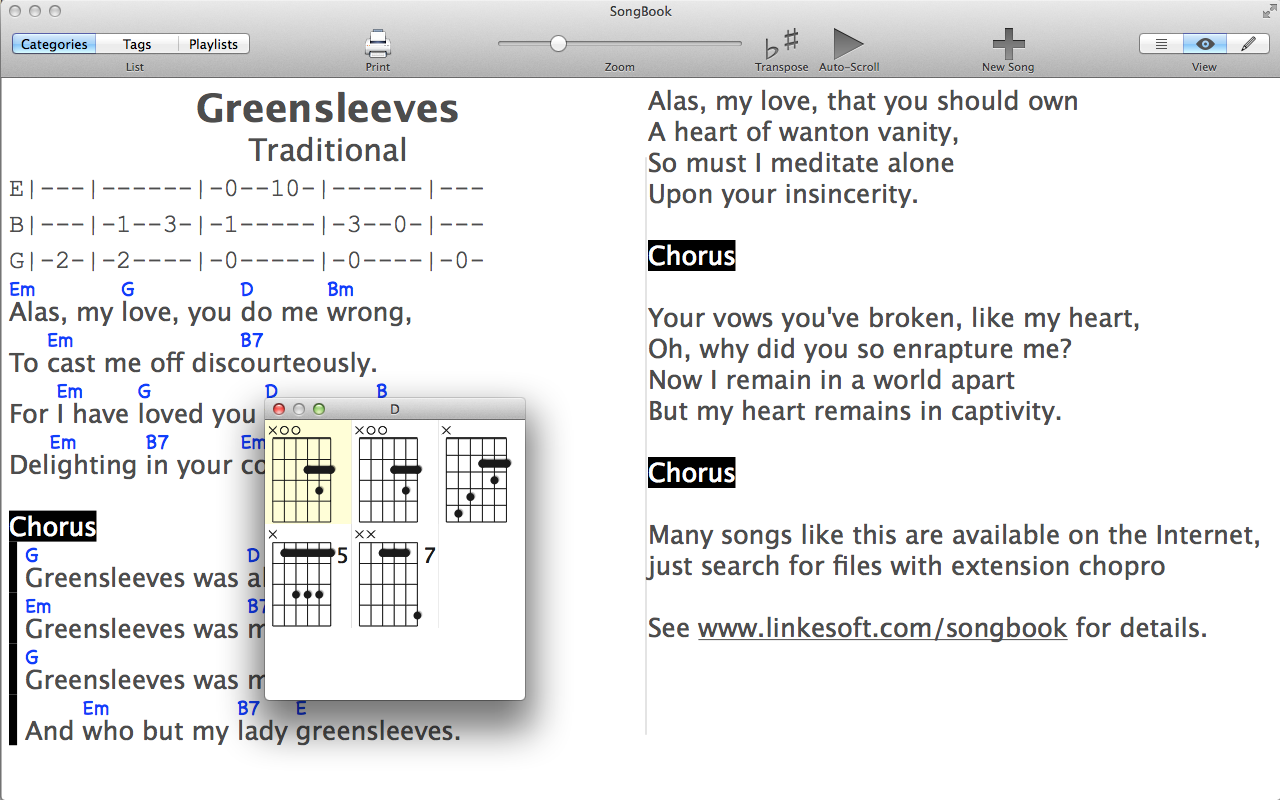Screen dimensions: 1280x800
Task: Open the Playlists list segment
Action: [x=213, y=44]
